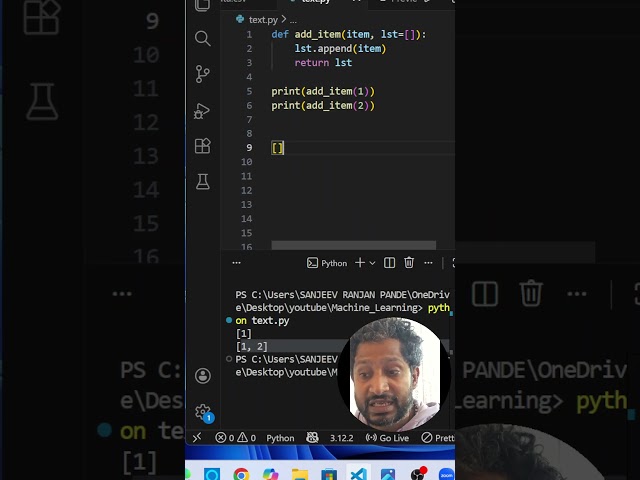Open the Search view in activity bar
Screen dimensions: 640x480
tap(202, 38)
